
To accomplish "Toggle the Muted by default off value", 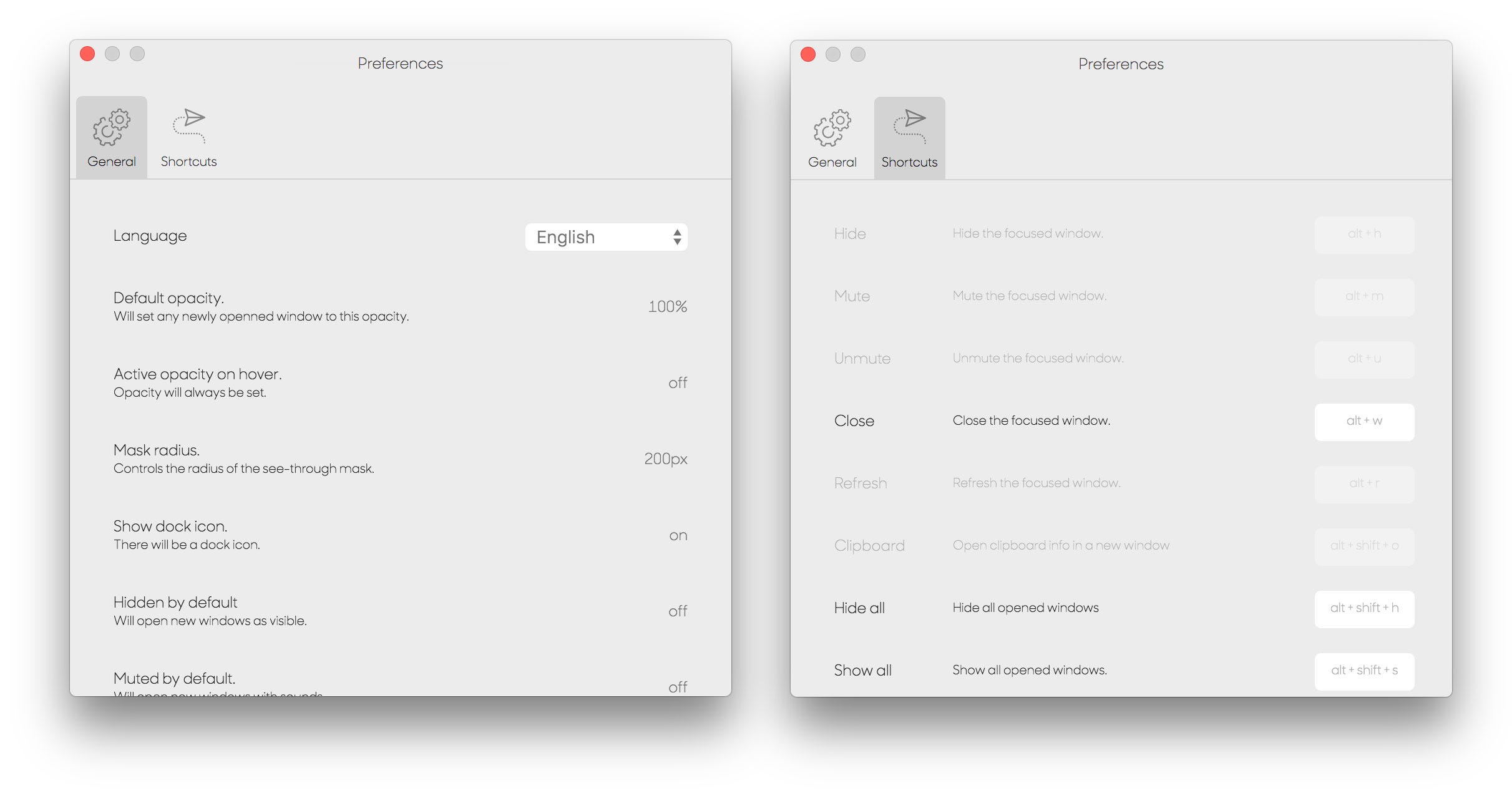I will point(678,687).
